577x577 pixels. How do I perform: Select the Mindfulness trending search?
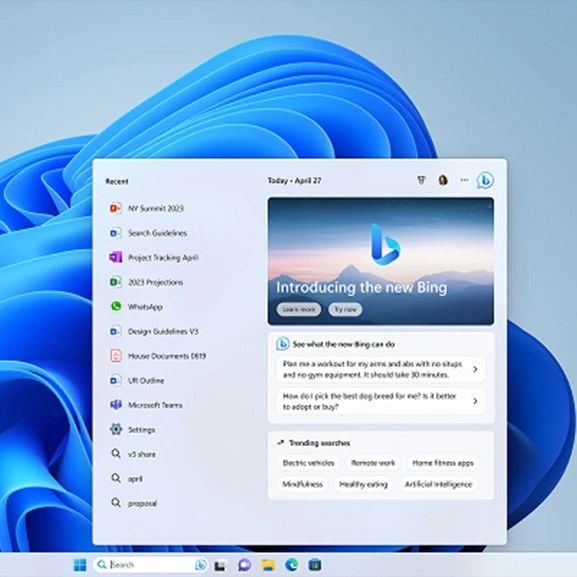pyautogui.click(x=302, y=484)
